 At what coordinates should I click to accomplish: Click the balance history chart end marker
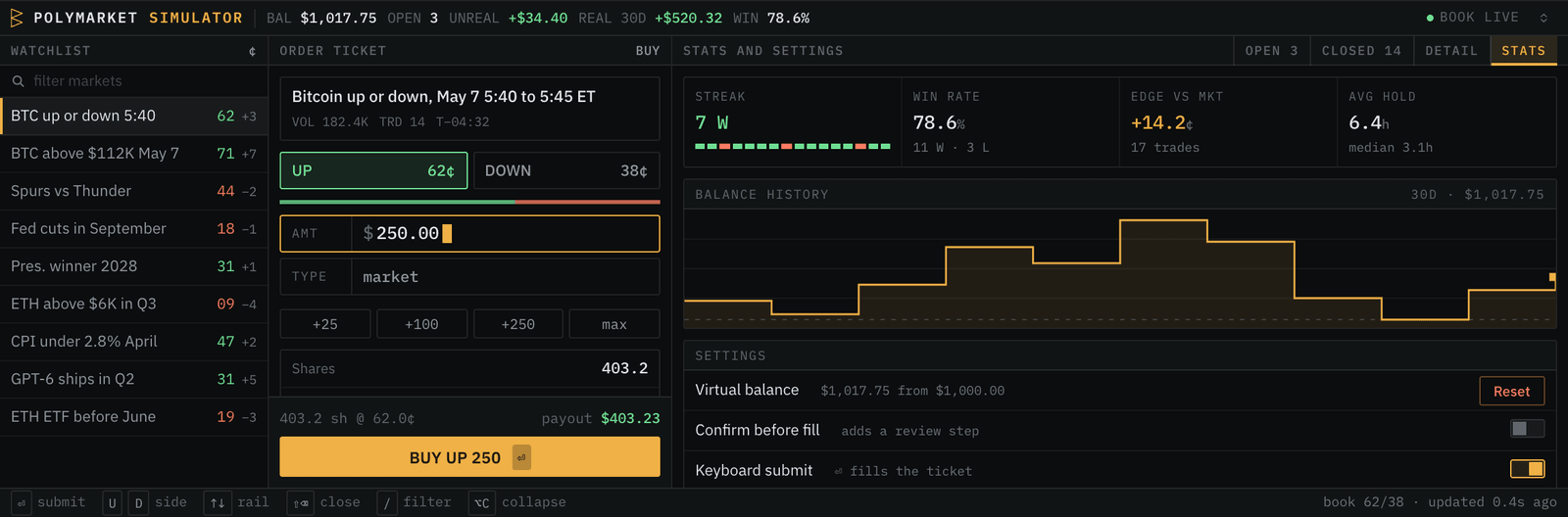[1552, 278]
